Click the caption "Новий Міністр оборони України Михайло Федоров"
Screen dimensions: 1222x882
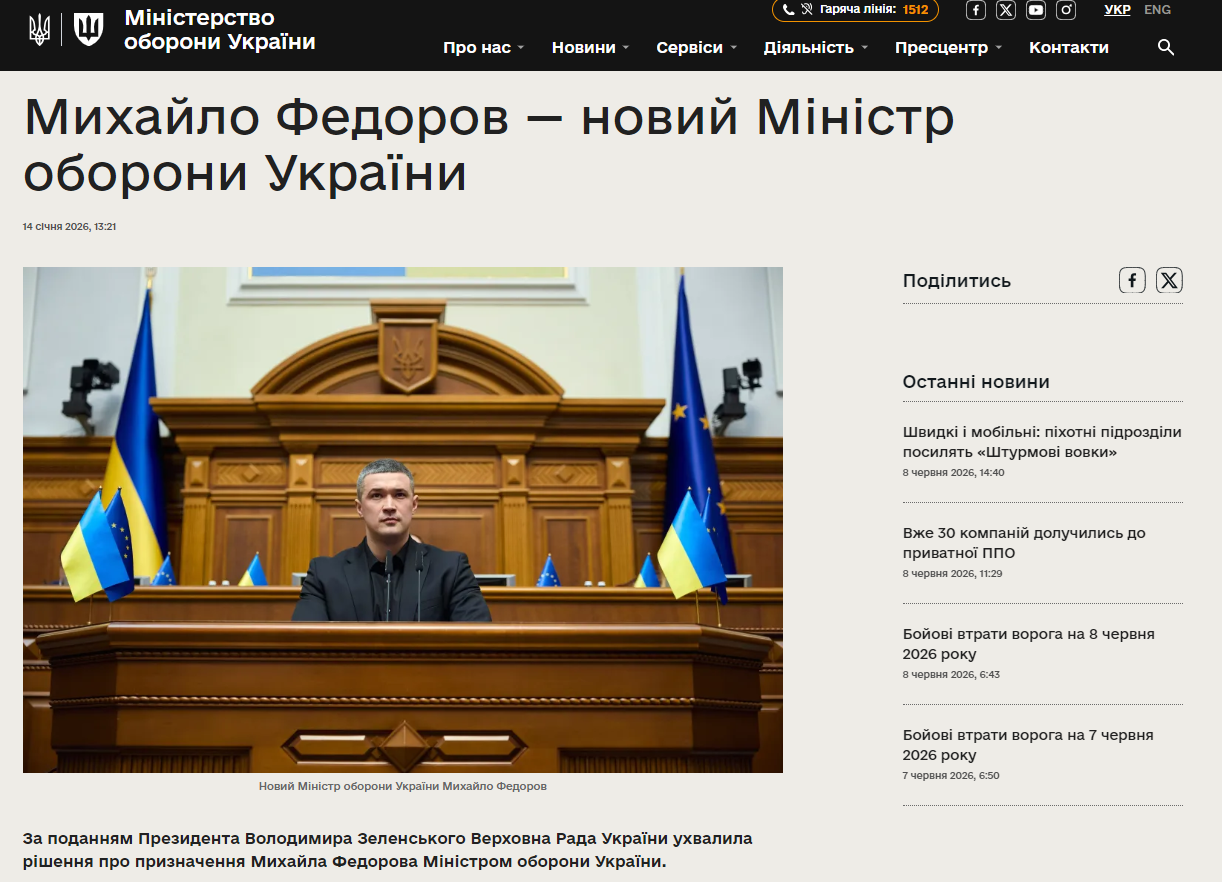pos(403,786)
